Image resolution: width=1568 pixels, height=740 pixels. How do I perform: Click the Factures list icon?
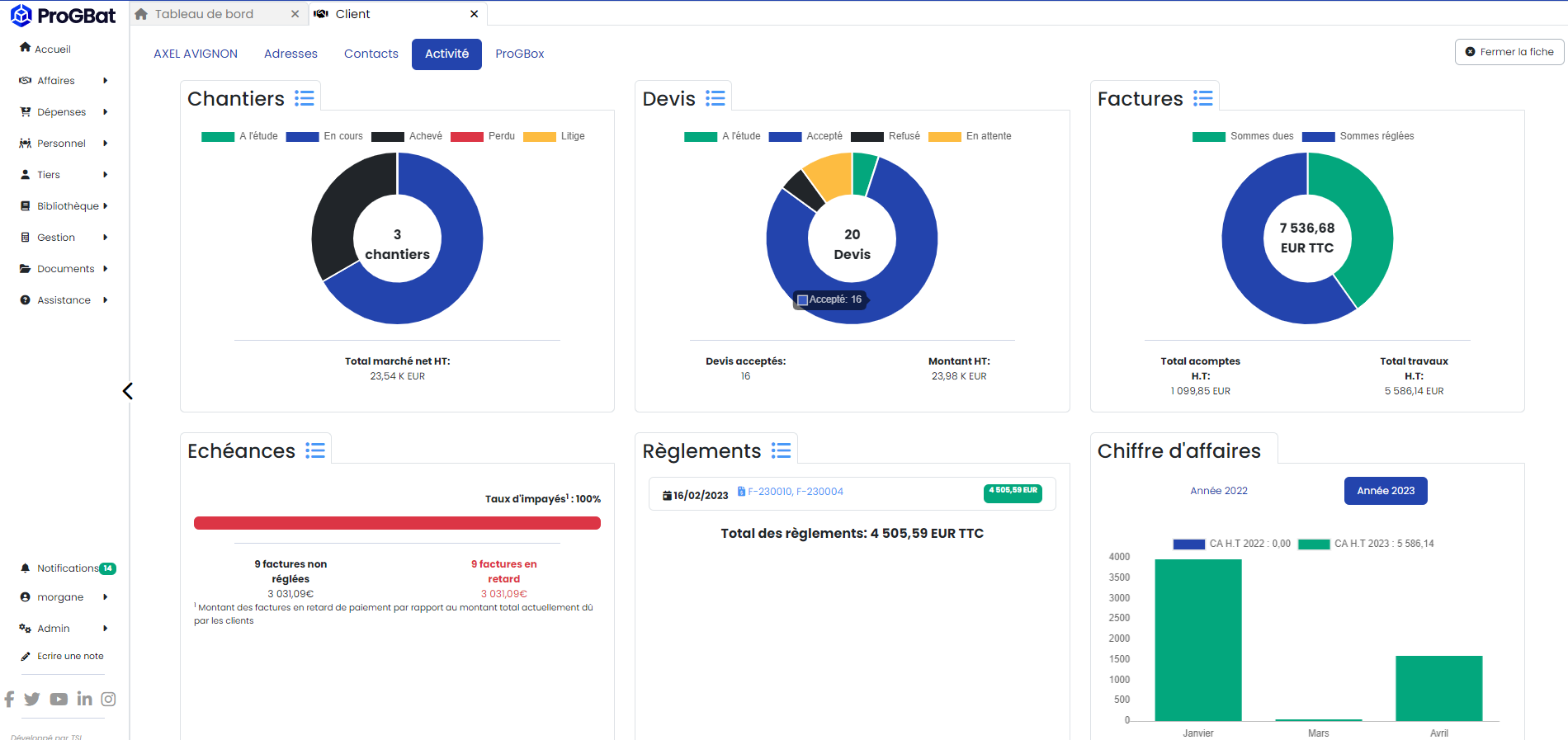1202,99
